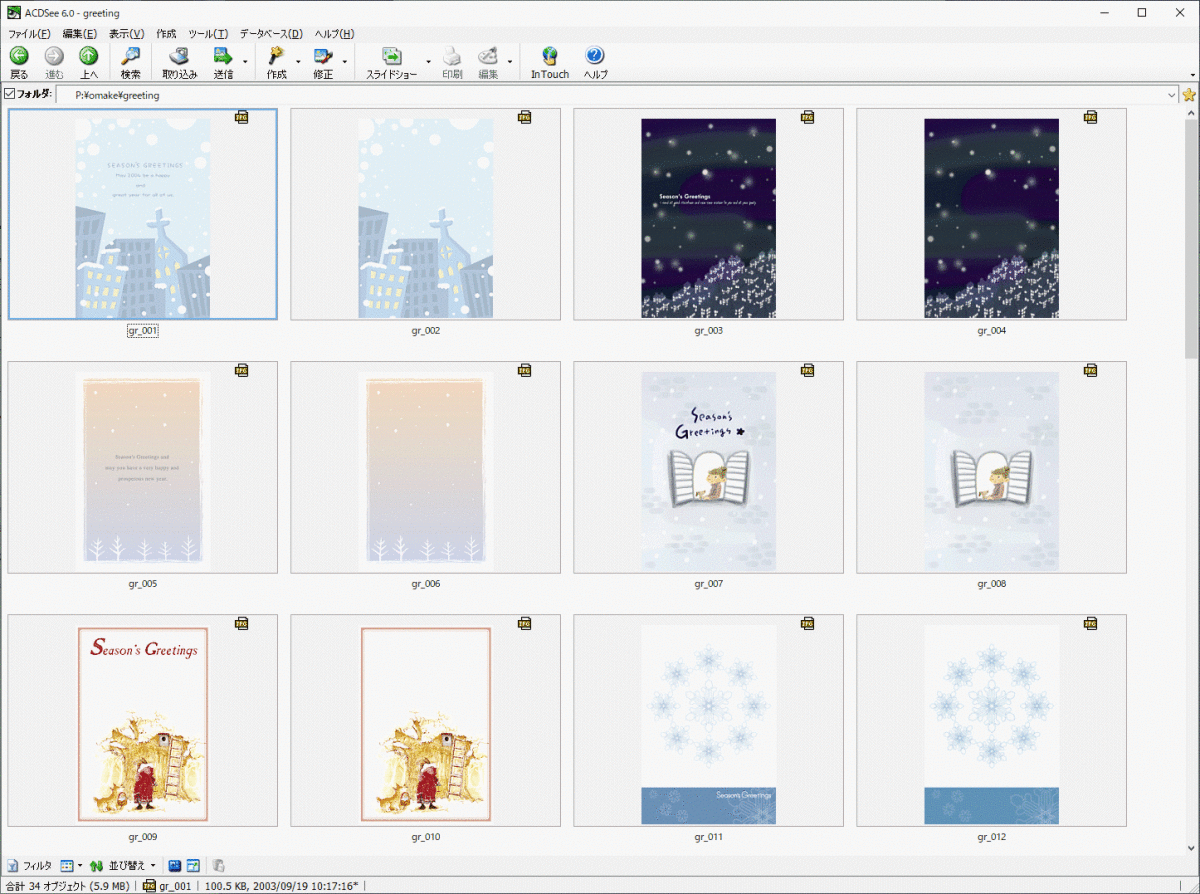
Task: Select the gr_001 thumbnail
Action: pyautogui.click(x=142, y=213)
